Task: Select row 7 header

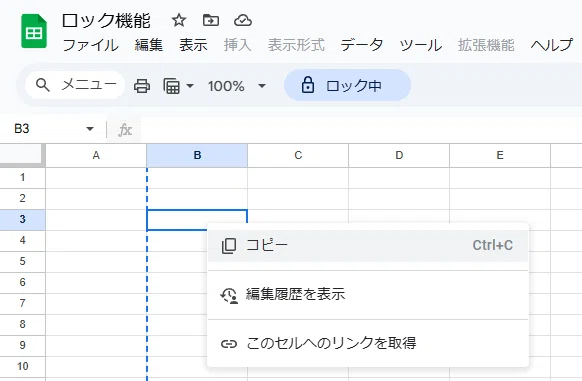Action: click(x=23, y=303)
